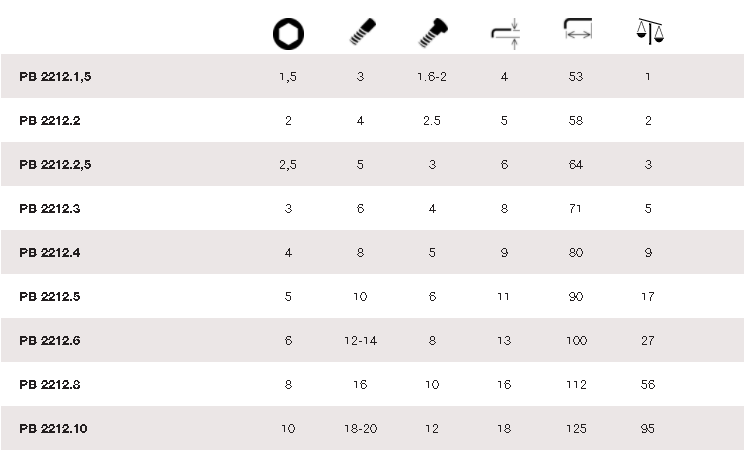Click the 18-20 set screw cell
The height and width of the screenshot is (451, 744).
tap(360, 429)
